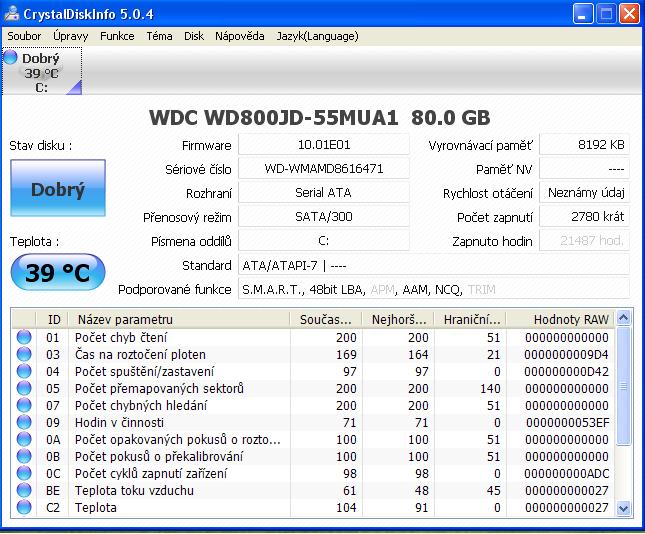Click the status orb for 05 Počet přemapovaných sektorů
The height and width of the screenshot is (534, 645).
[24, 388]
